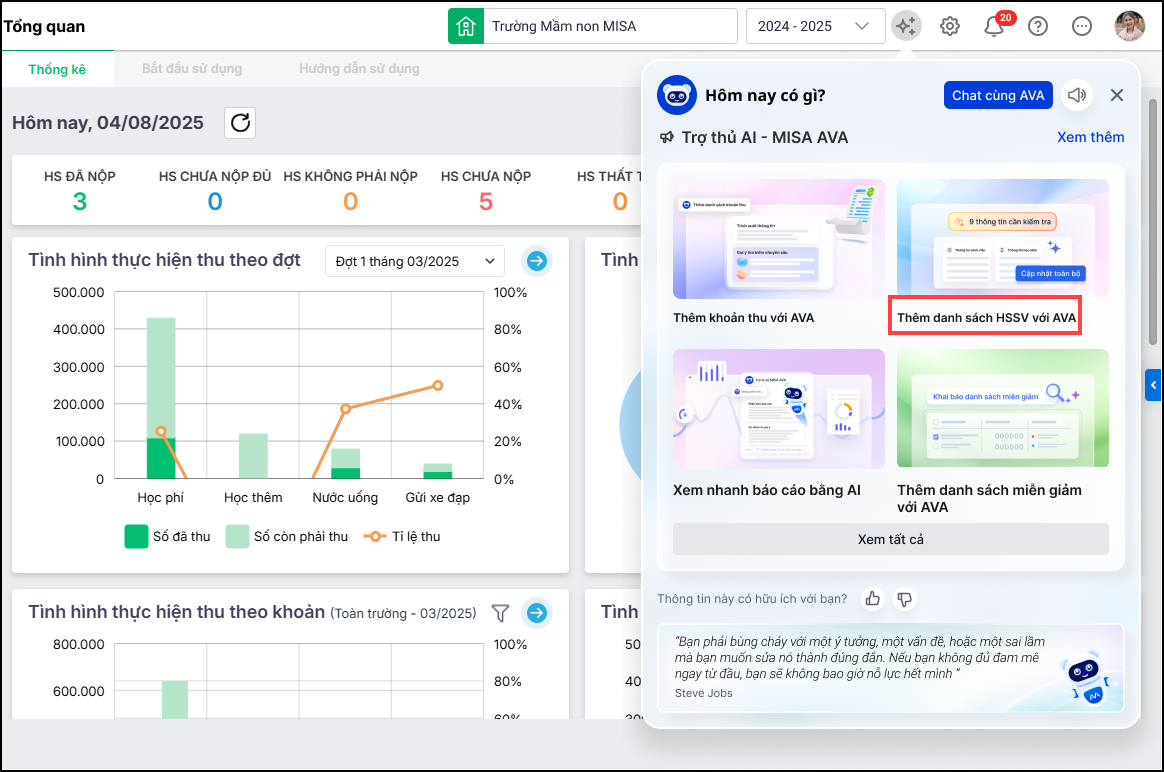1164x772 pixels.
Task: Click the help question mark icon
Action: tap(1038, 26)
